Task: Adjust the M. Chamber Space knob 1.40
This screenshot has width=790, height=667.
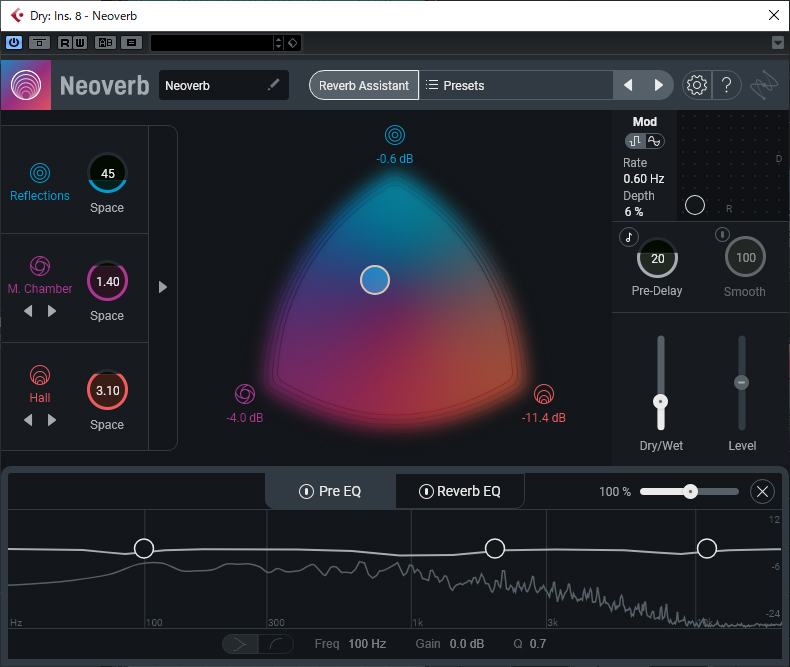Action: click(107, 281)
